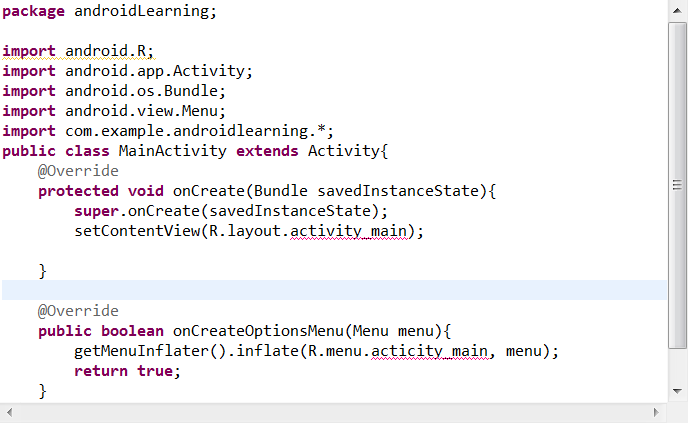Click the 'import android.os.Bundle;' line
The height and width of the screenshot is (423, 688).
click(x=114, y=91)
